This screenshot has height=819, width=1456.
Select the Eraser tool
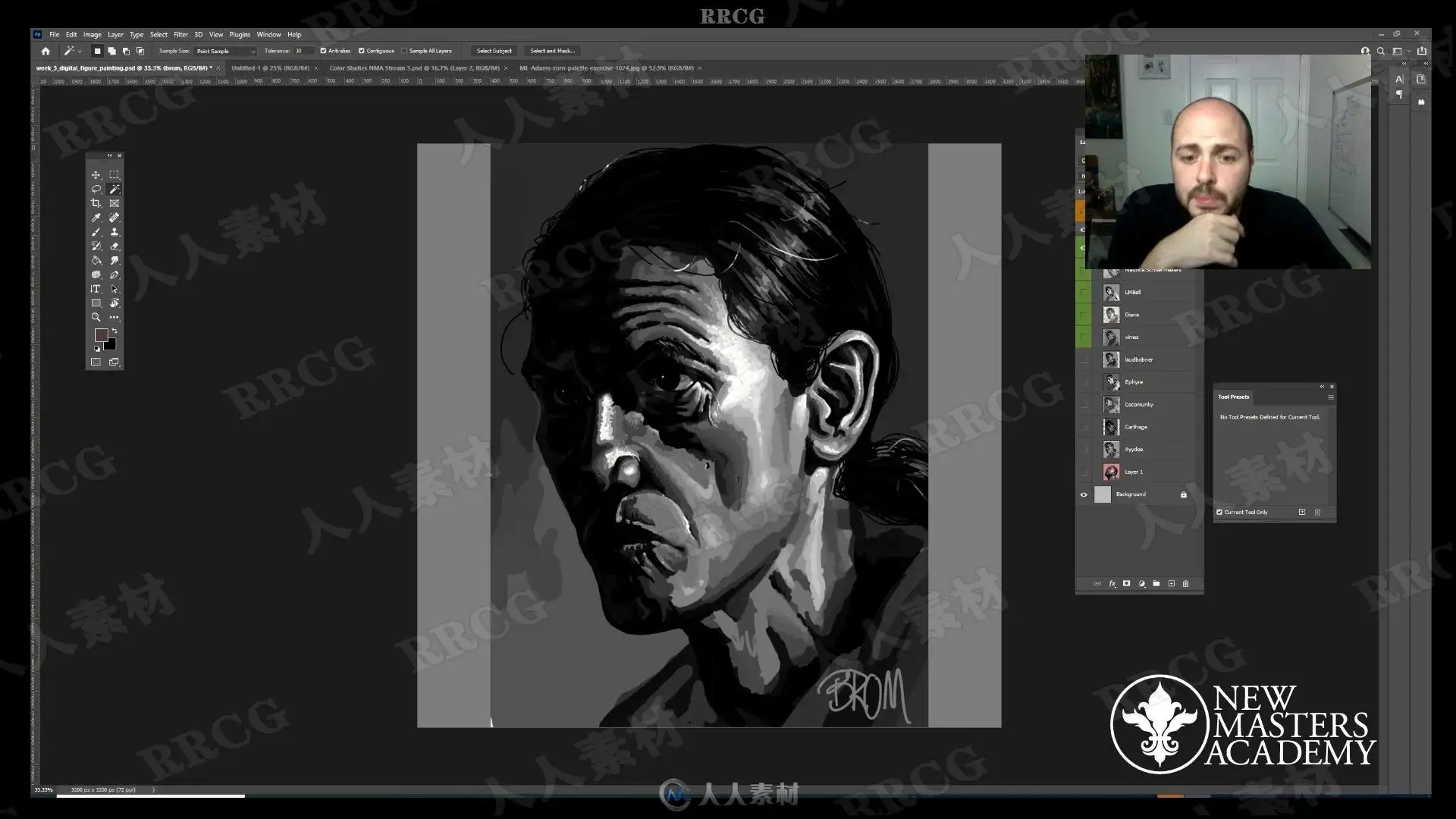pyautogui.click(x=115, y=246)
